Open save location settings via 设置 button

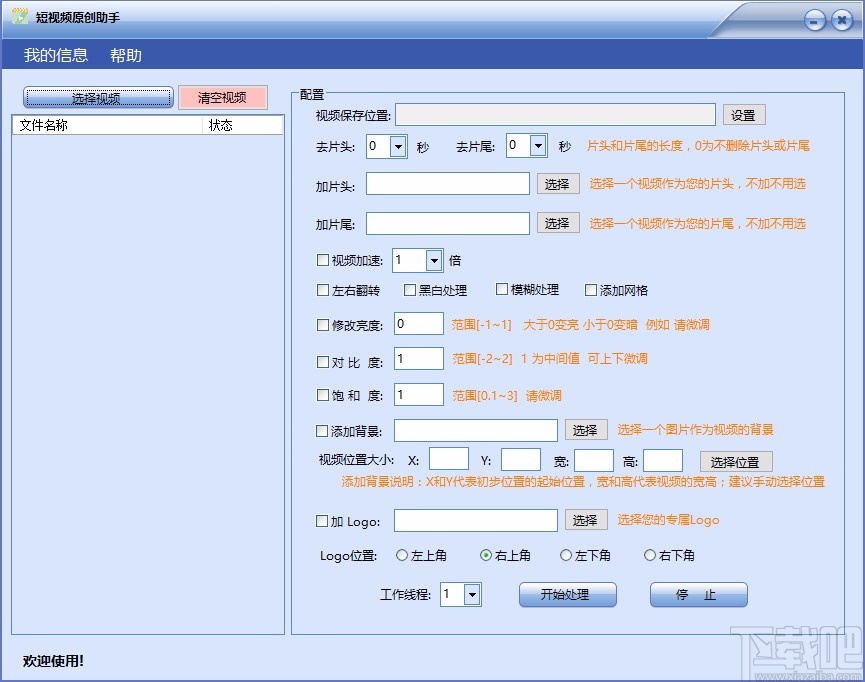[x=744, y=114]
